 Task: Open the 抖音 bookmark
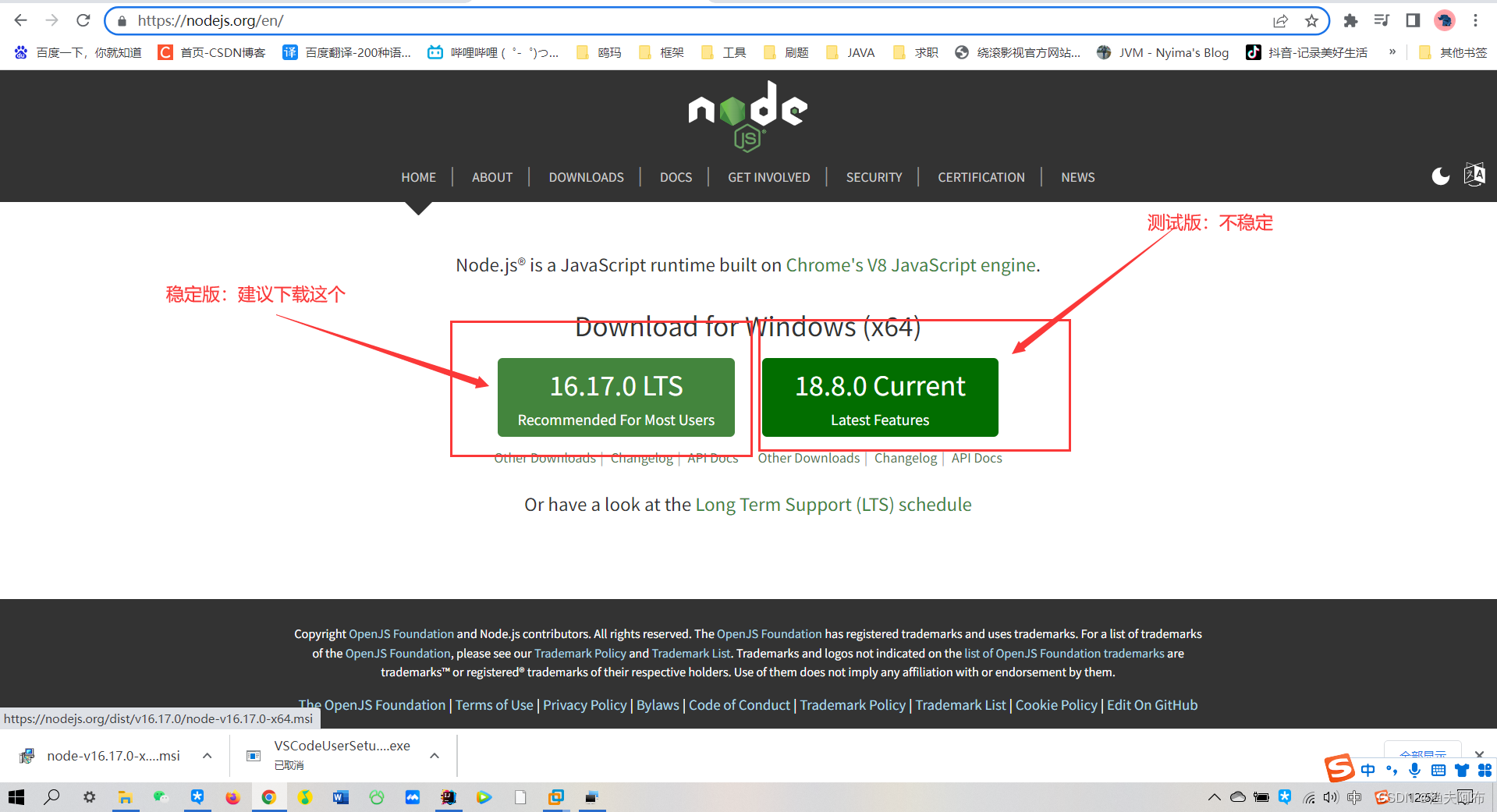click(1307, 52)
